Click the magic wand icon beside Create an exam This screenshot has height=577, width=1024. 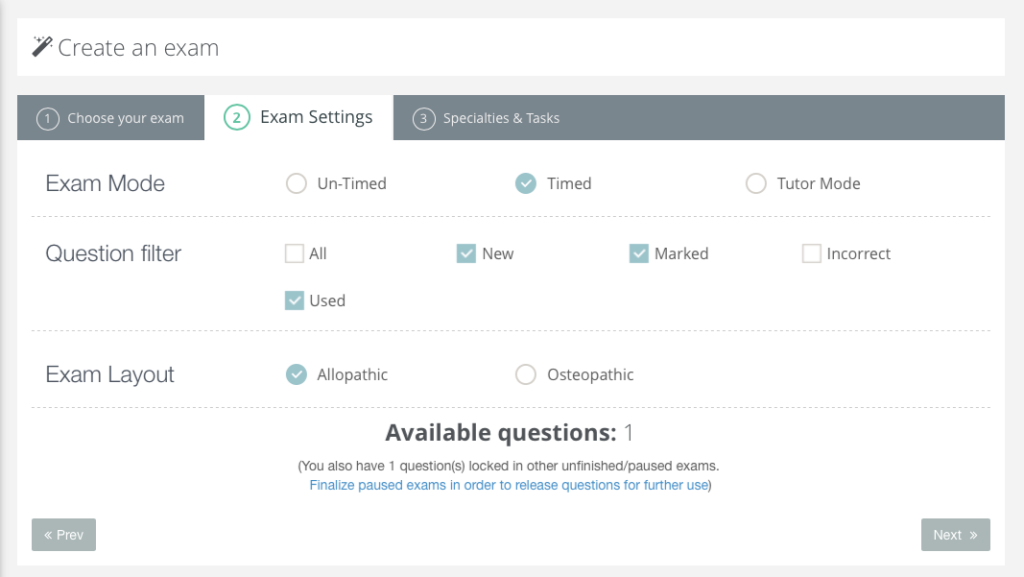(x=42, y=46)
